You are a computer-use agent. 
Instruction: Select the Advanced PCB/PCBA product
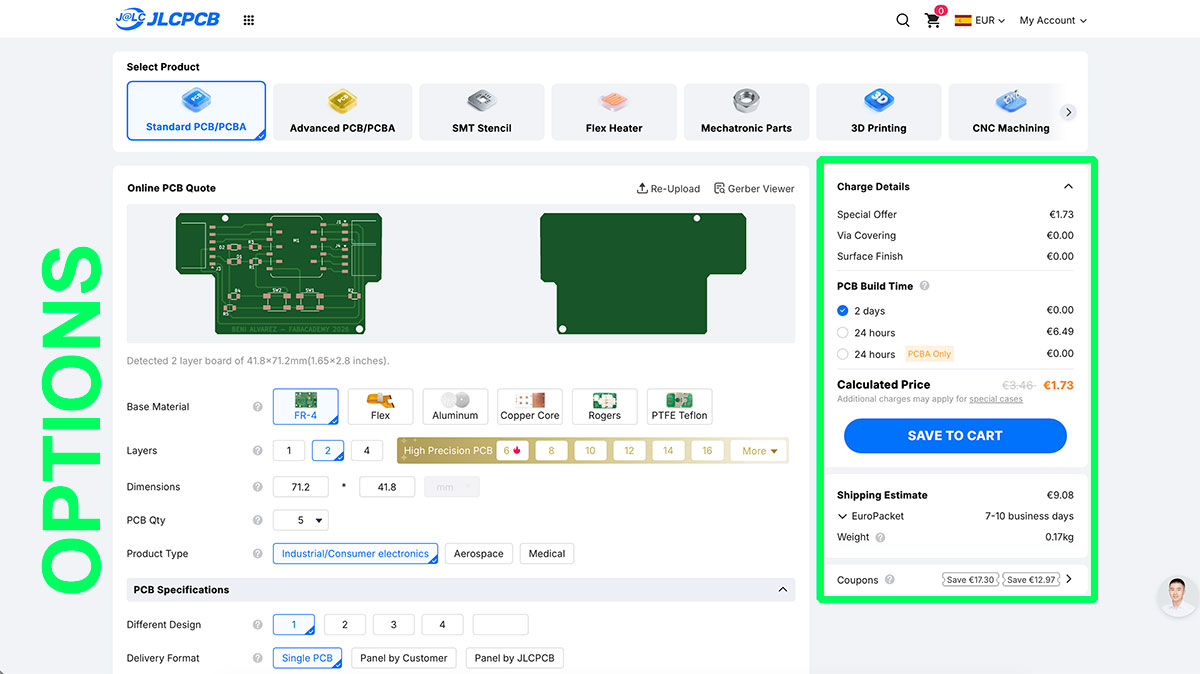click(x=342, y=111)
